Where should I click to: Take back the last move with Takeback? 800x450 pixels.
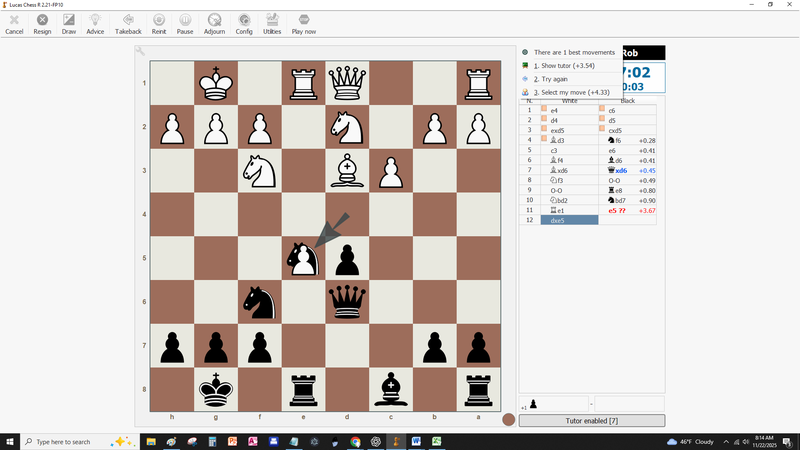[x=128, y=23]
